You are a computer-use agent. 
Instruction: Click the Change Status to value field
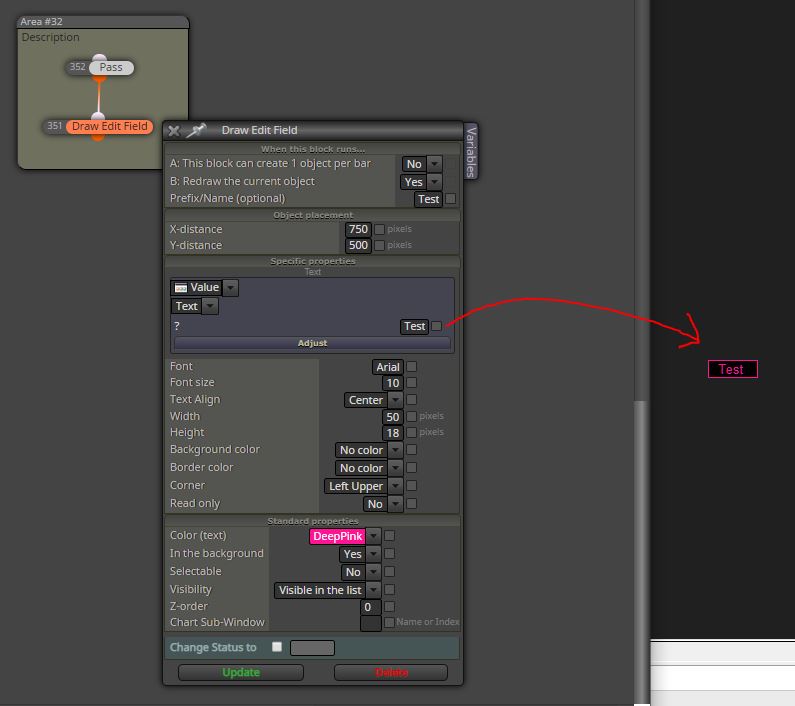click(x=312, y=648)
